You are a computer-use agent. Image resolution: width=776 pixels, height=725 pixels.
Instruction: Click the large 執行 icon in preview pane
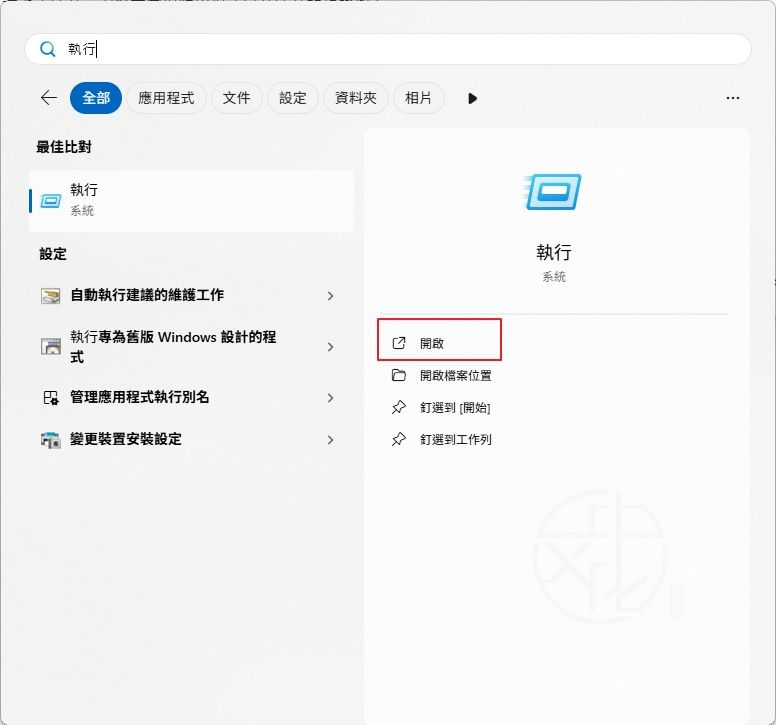(552, 192)
